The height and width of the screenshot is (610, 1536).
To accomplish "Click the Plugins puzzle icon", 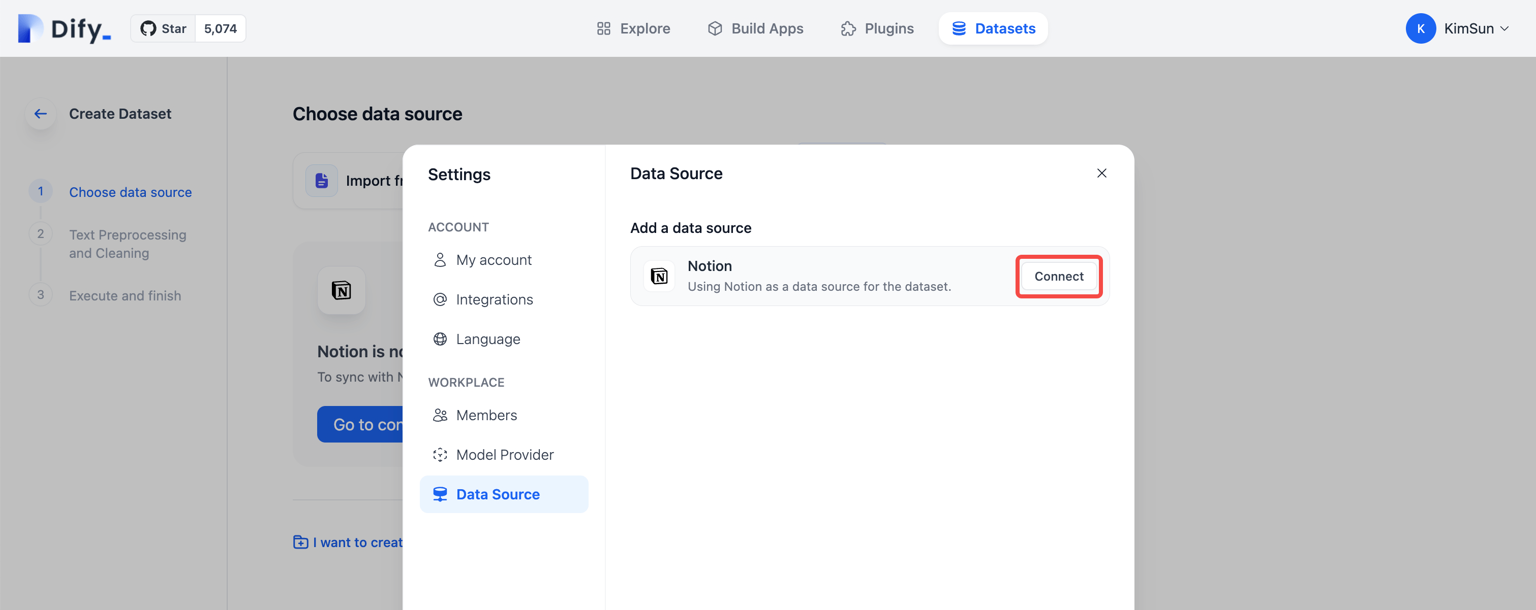I will (x=848, y=29).
